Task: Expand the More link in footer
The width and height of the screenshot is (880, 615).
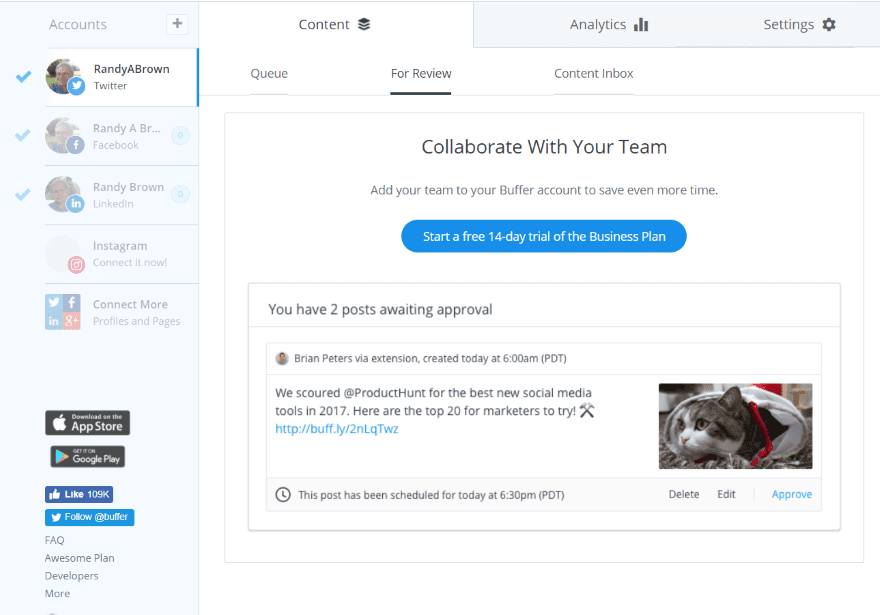Action: coord(57,594)
